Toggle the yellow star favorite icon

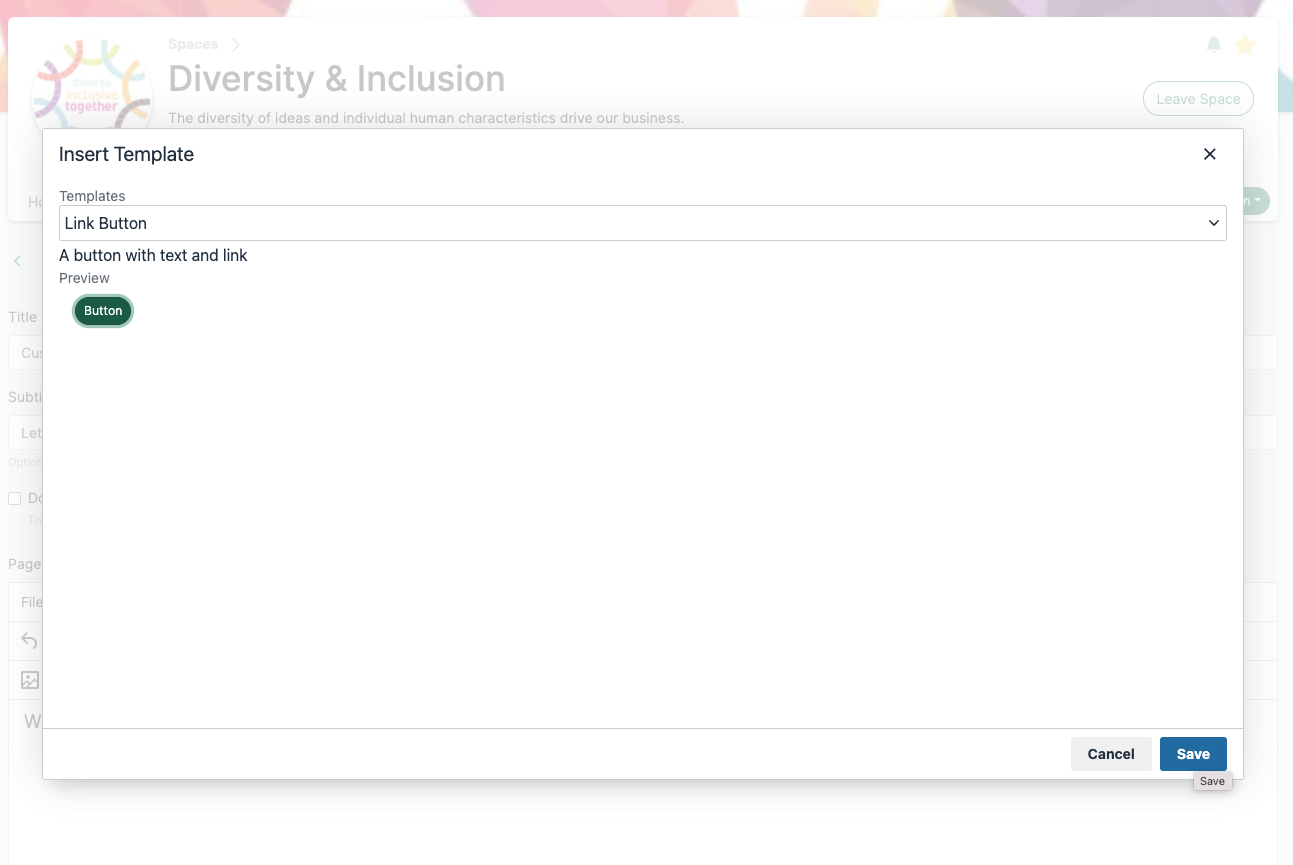pyautogui.click(x=1245, y=45)
